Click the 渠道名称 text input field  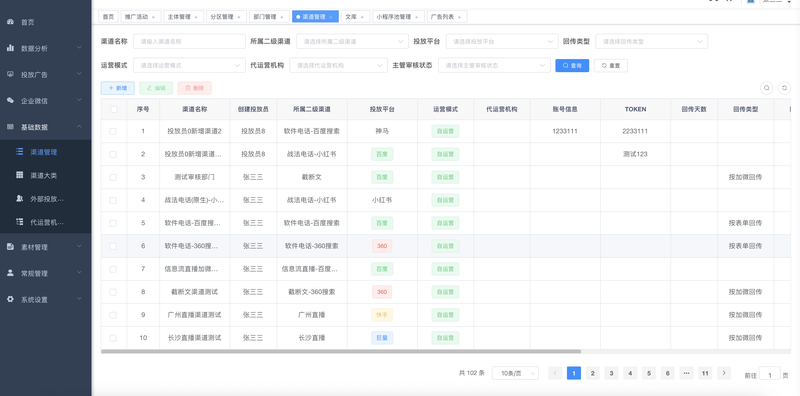pos(189,41)
